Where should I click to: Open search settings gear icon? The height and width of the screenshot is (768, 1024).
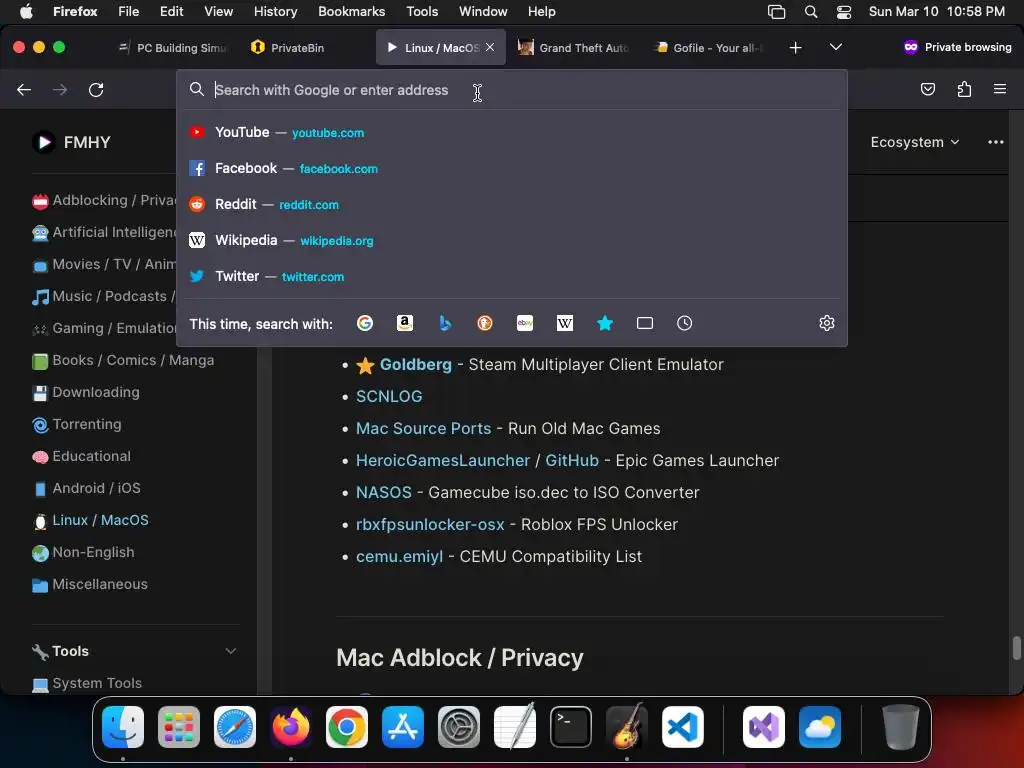coord(827,323)
